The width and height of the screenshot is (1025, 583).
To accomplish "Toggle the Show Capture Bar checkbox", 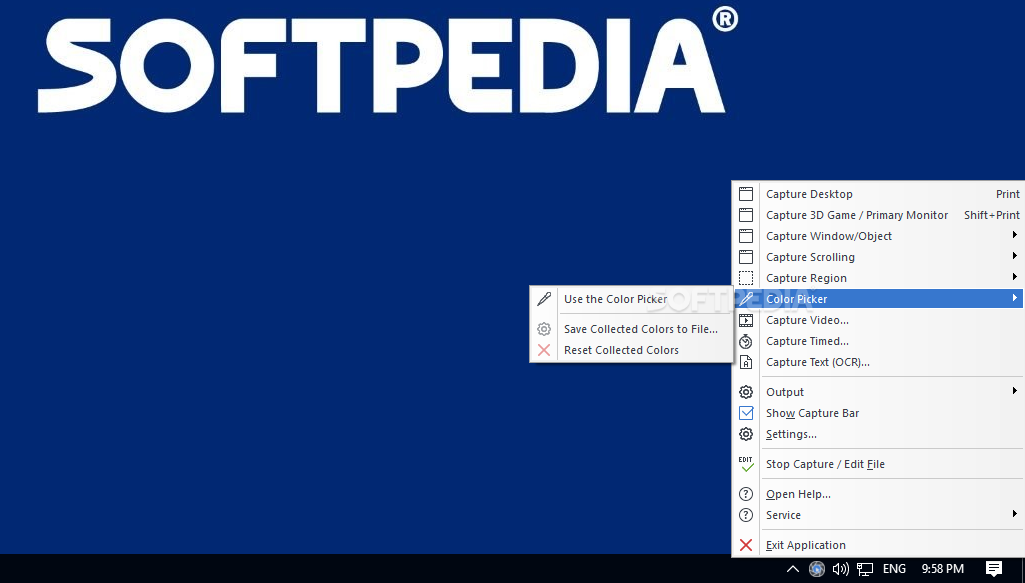I will (x=746, y=413).
